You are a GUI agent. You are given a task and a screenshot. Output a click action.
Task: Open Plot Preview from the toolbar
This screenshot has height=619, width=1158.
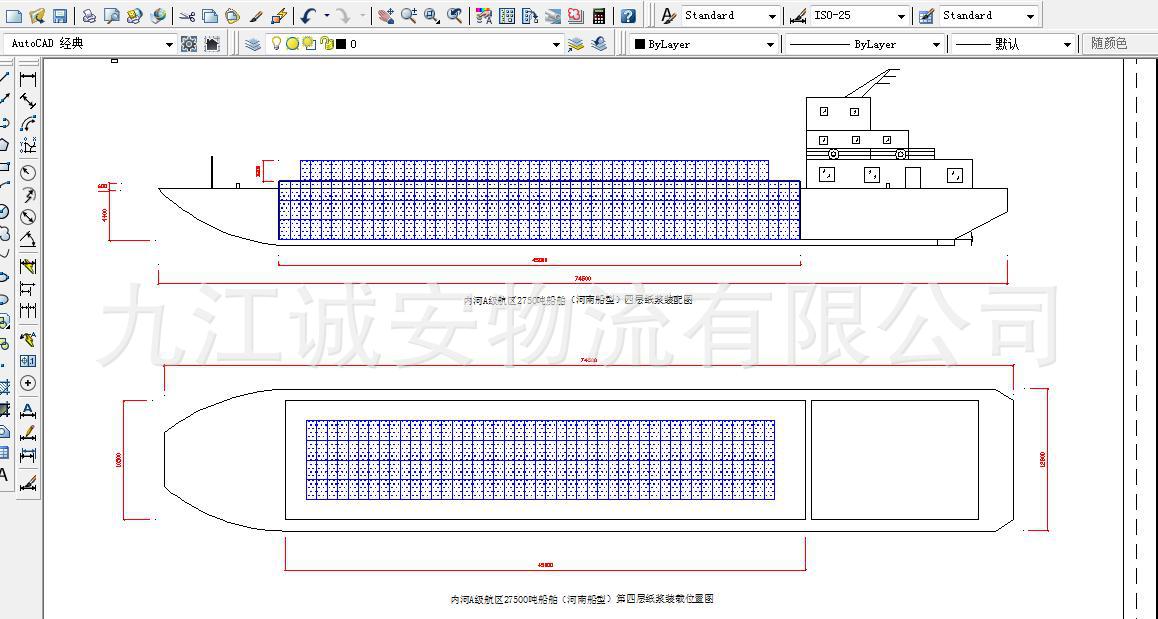click(112, 16)
